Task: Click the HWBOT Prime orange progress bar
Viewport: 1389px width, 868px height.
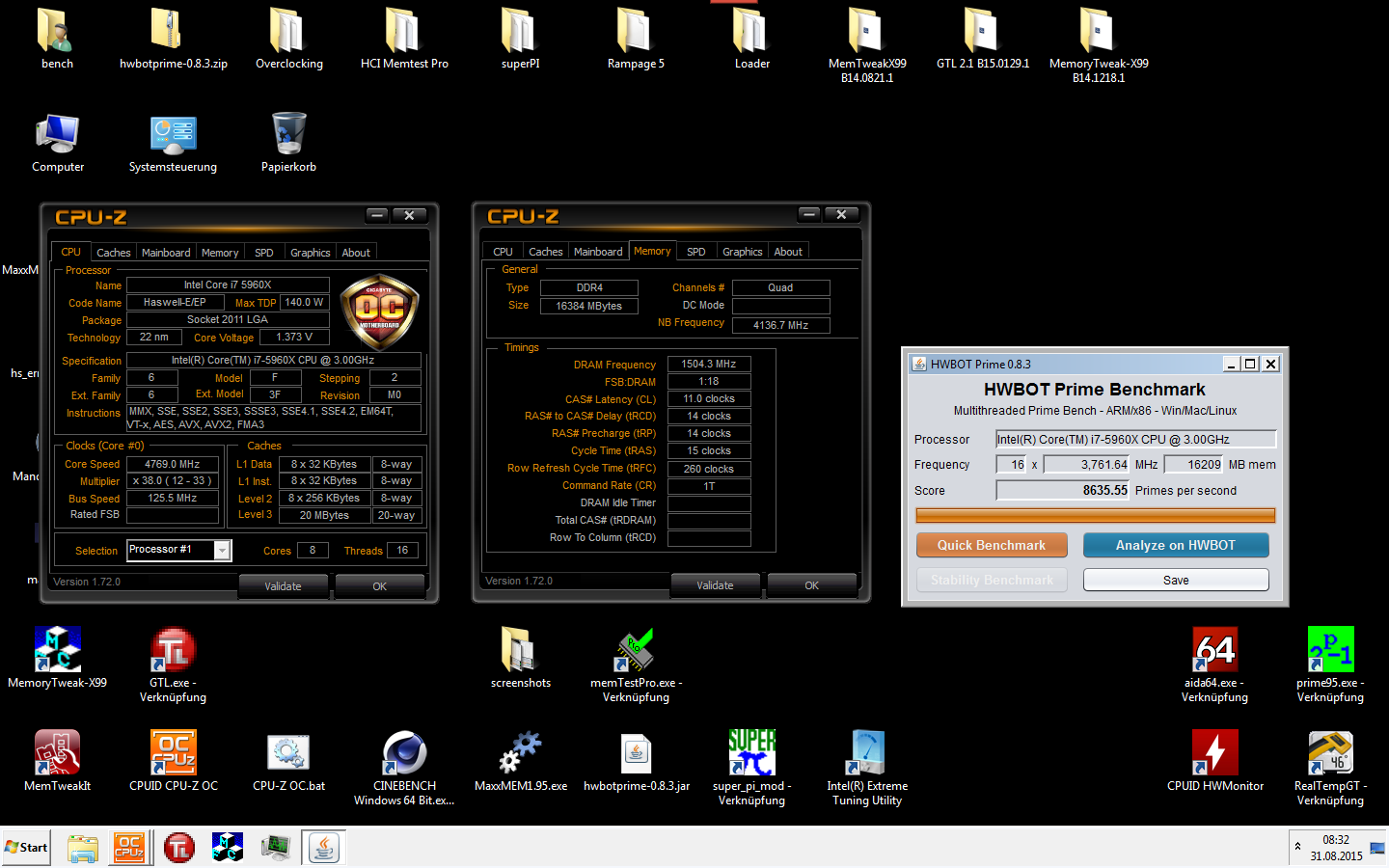Action: [x=1096, y=516]
